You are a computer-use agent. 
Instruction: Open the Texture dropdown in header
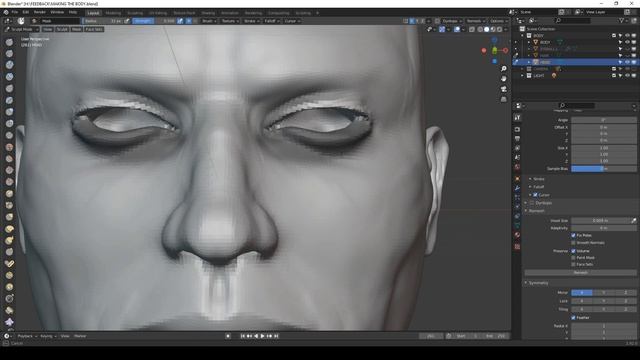[x=230, y=21]
